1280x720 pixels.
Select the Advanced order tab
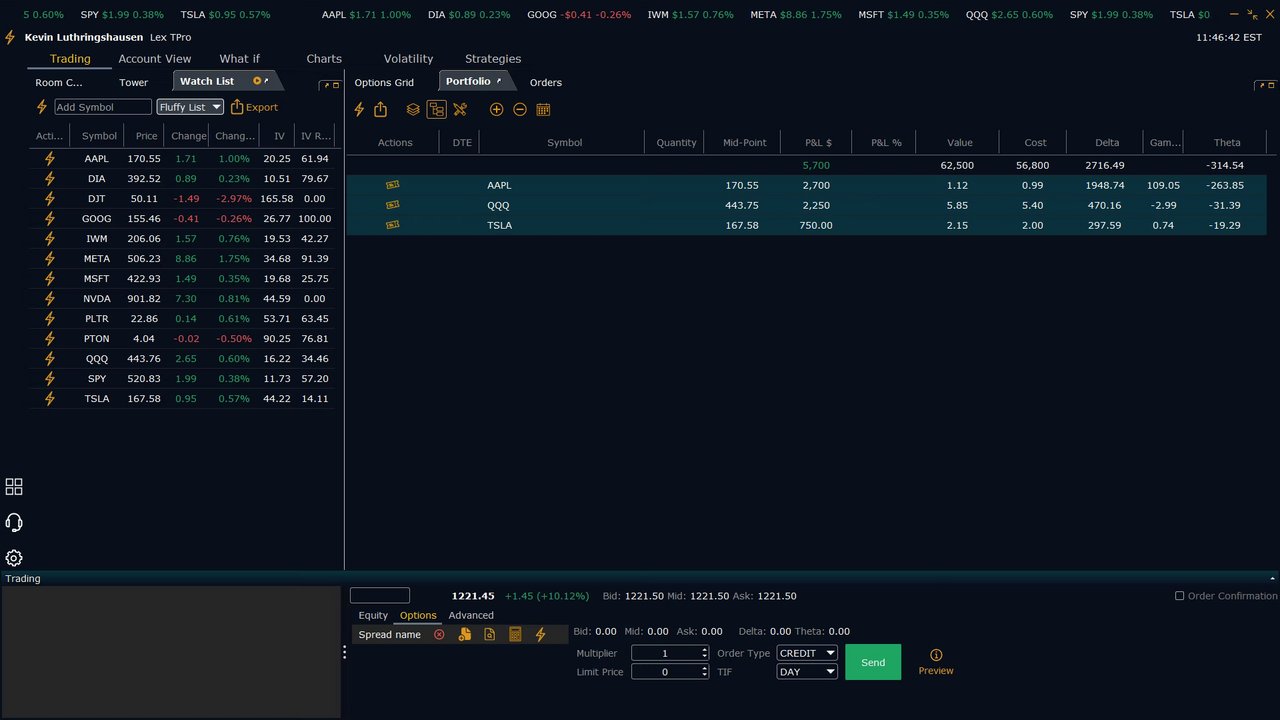point(471,615)
